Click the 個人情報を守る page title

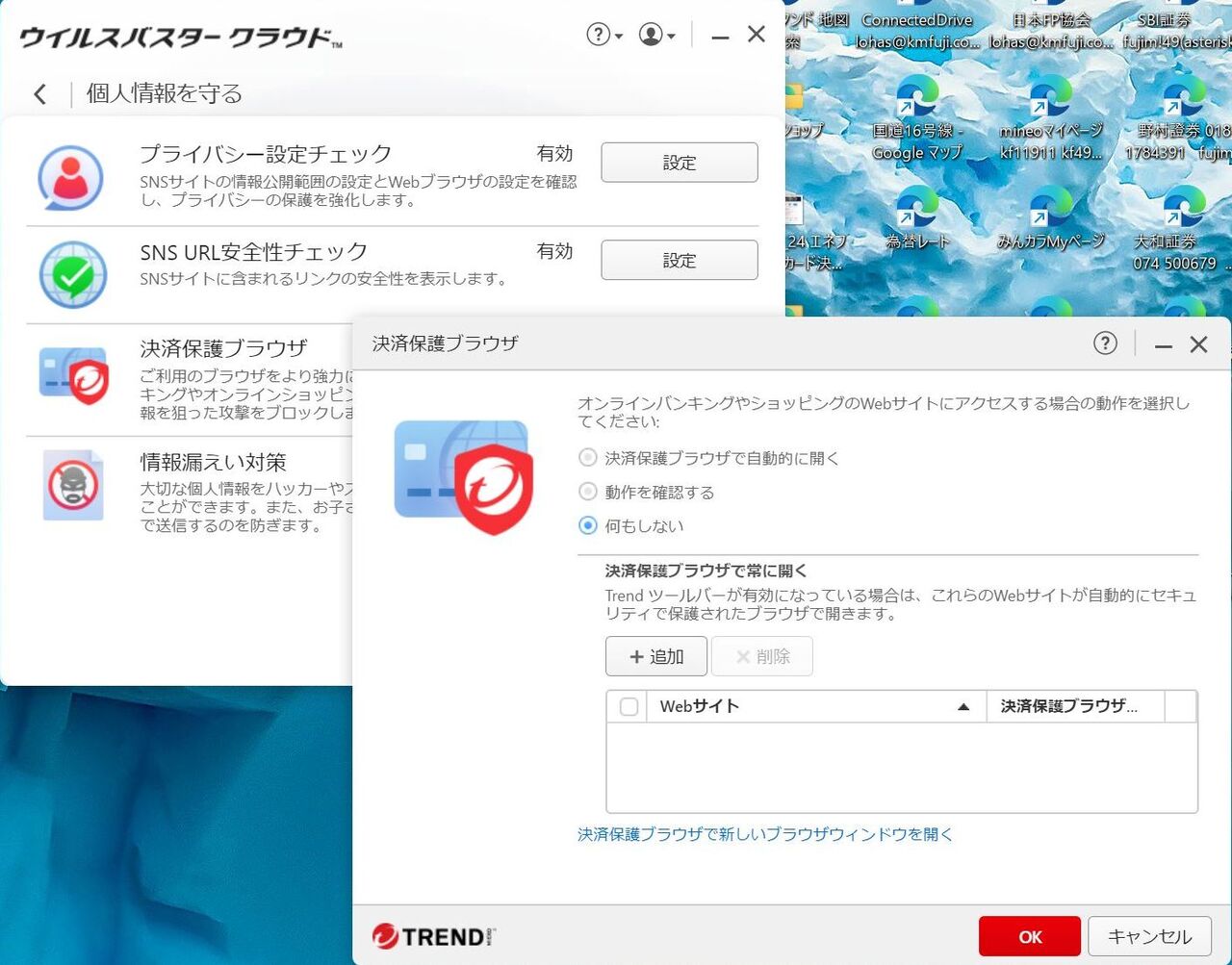coord(165,93)
